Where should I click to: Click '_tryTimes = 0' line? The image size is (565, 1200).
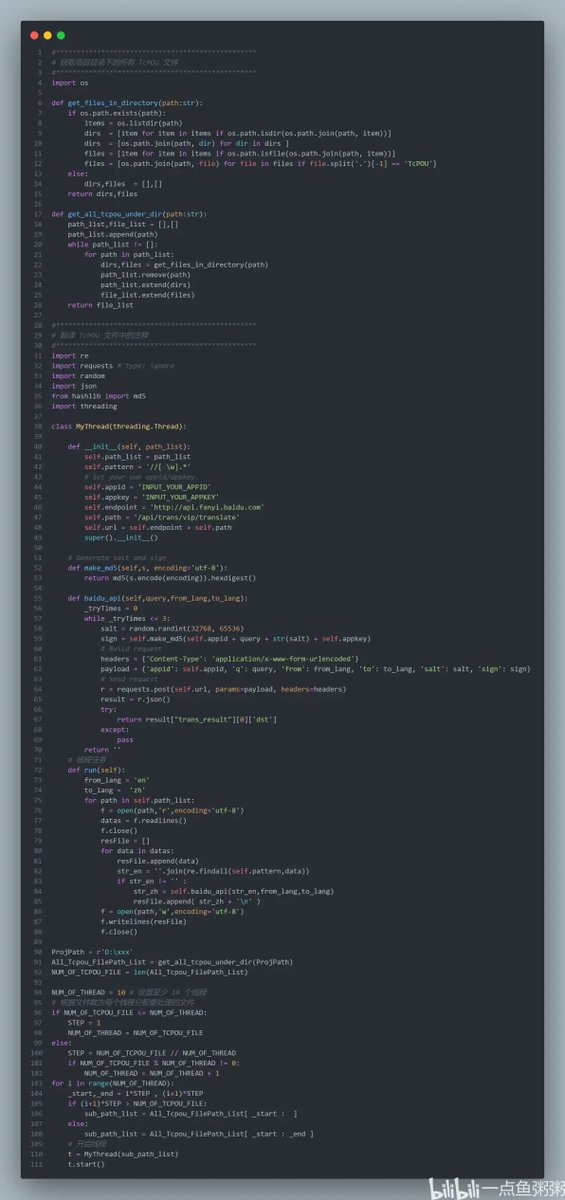coord(110,609)
